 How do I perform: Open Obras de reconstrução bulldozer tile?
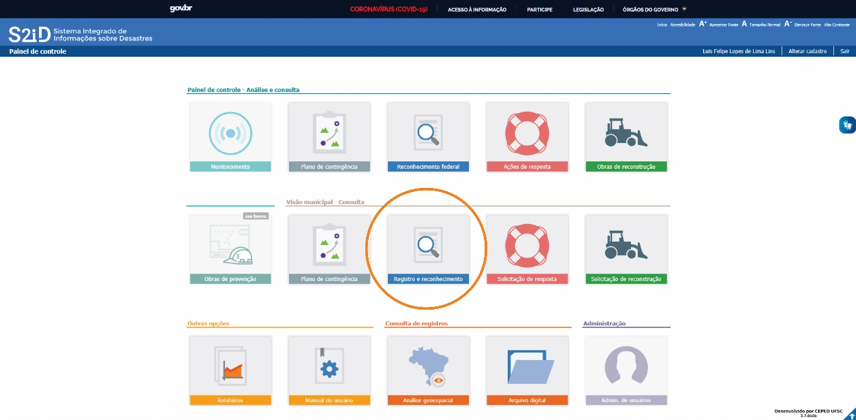[626, 133]
